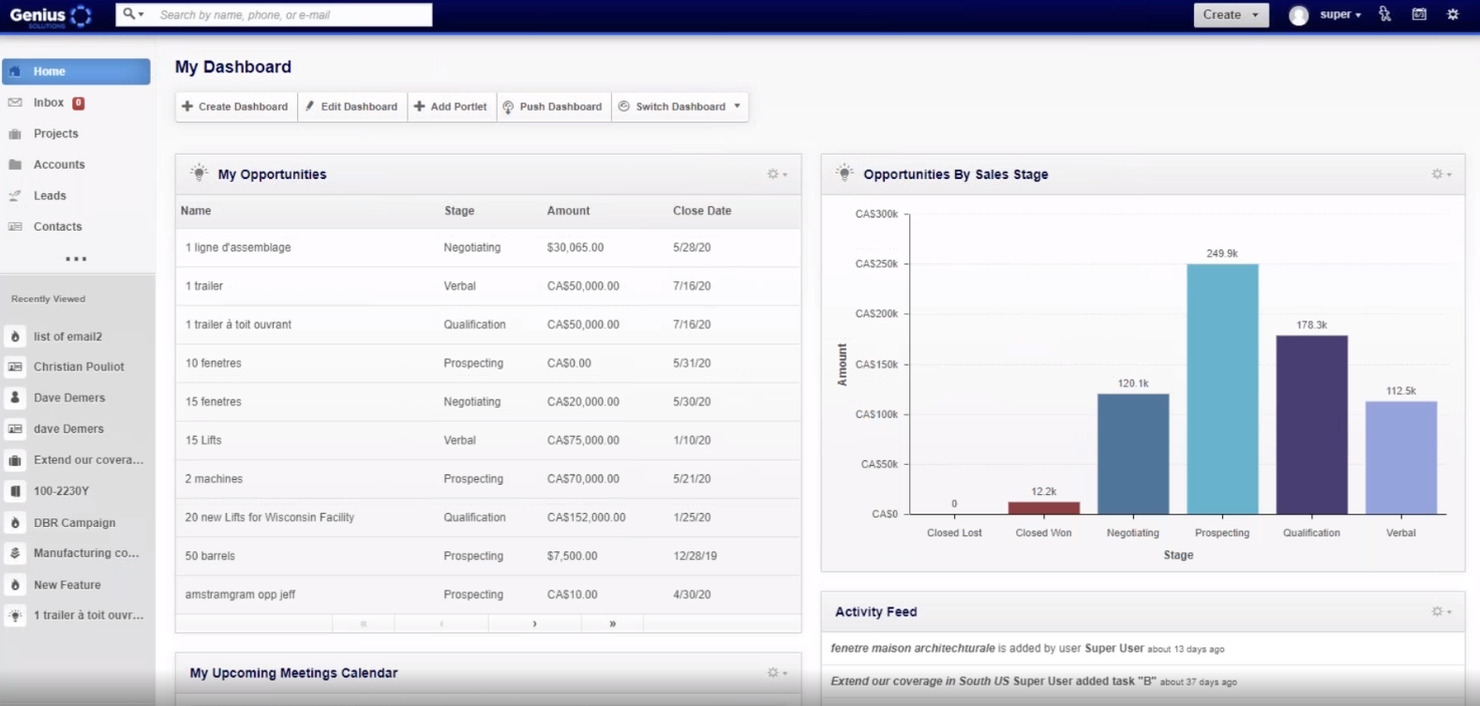Screen dimensions: 1480x706
Task: Click the Create Dashboard button
Action: pyautogui.click(x=235, y=106)
